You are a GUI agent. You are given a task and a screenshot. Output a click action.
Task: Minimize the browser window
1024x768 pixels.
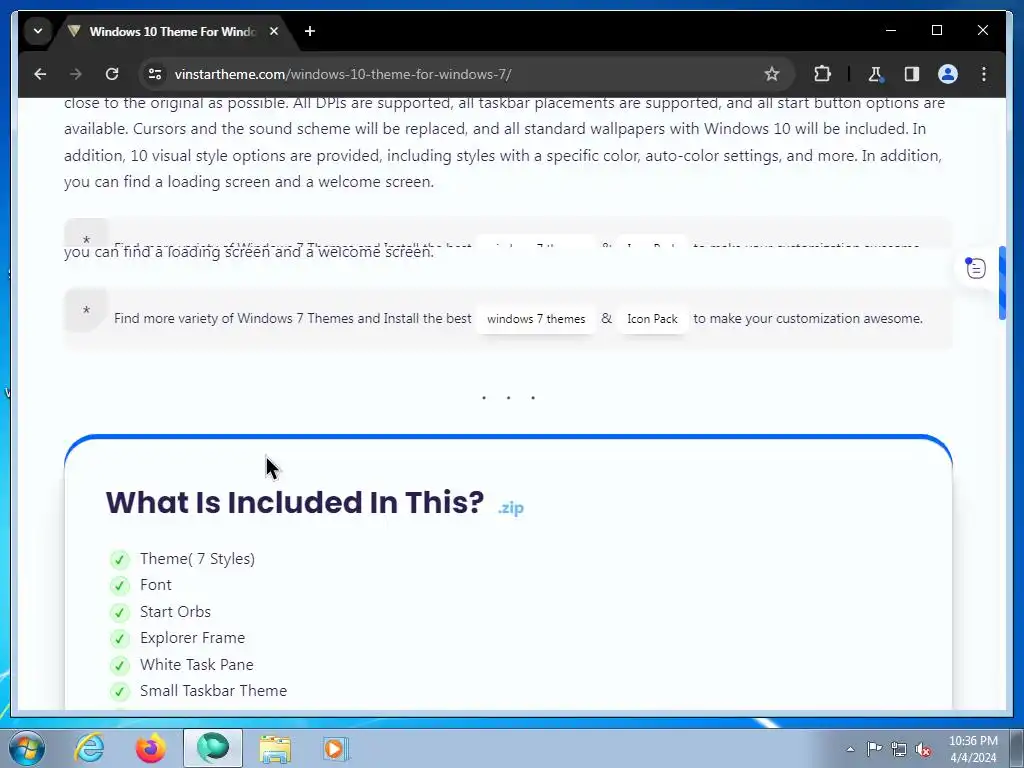(x=891, y=30)
